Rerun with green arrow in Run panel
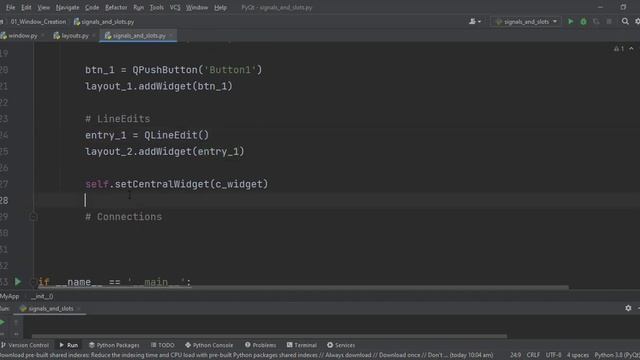This screenshot has width=640, height=360. tap(2, 322)
